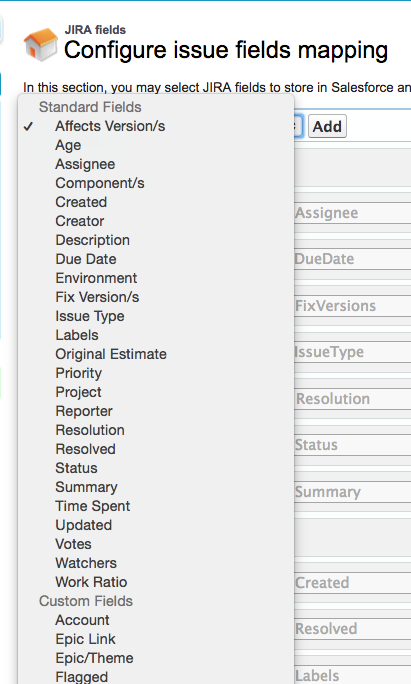This screenshot has height=684, width=411.
Task: Click the IssueType mapping field
Action: pyautogui.click(x=353, y=352)
